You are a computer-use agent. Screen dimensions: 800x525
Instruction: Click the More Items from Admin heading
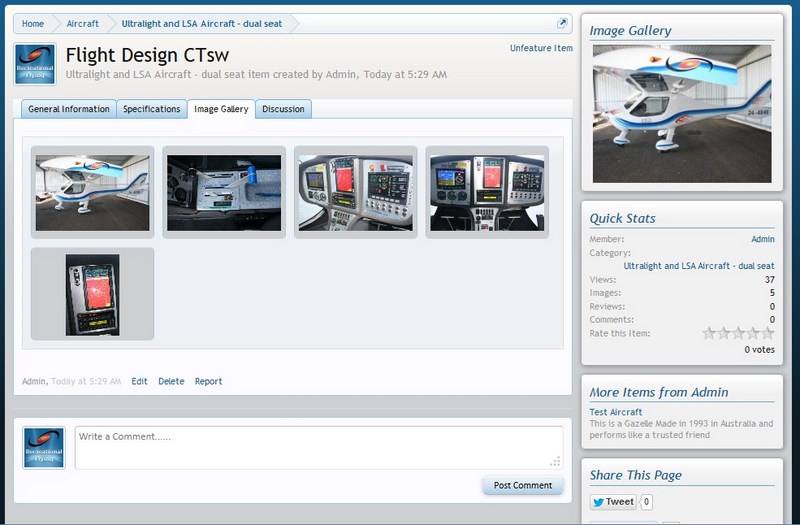[659, 392]
